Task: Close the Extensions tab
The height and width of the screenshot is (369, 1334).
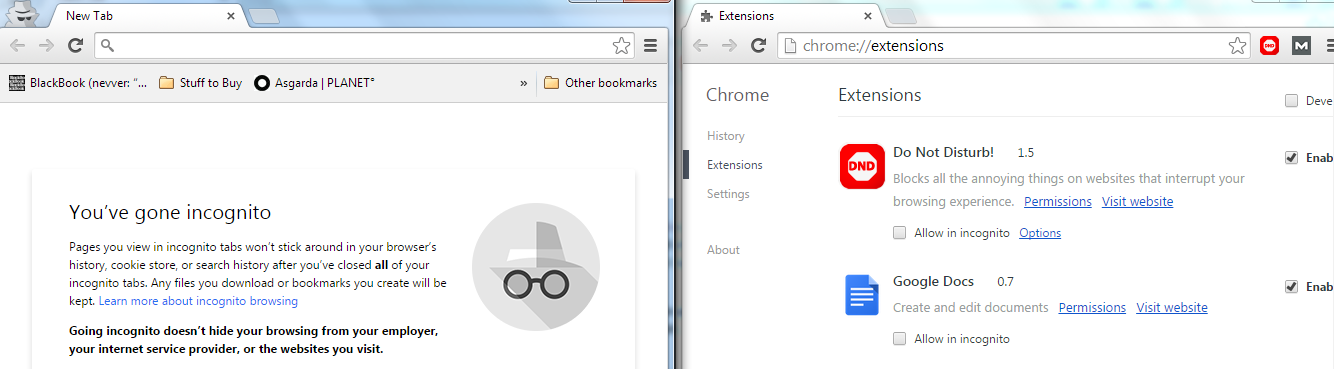Action: (x=869, y=16)
